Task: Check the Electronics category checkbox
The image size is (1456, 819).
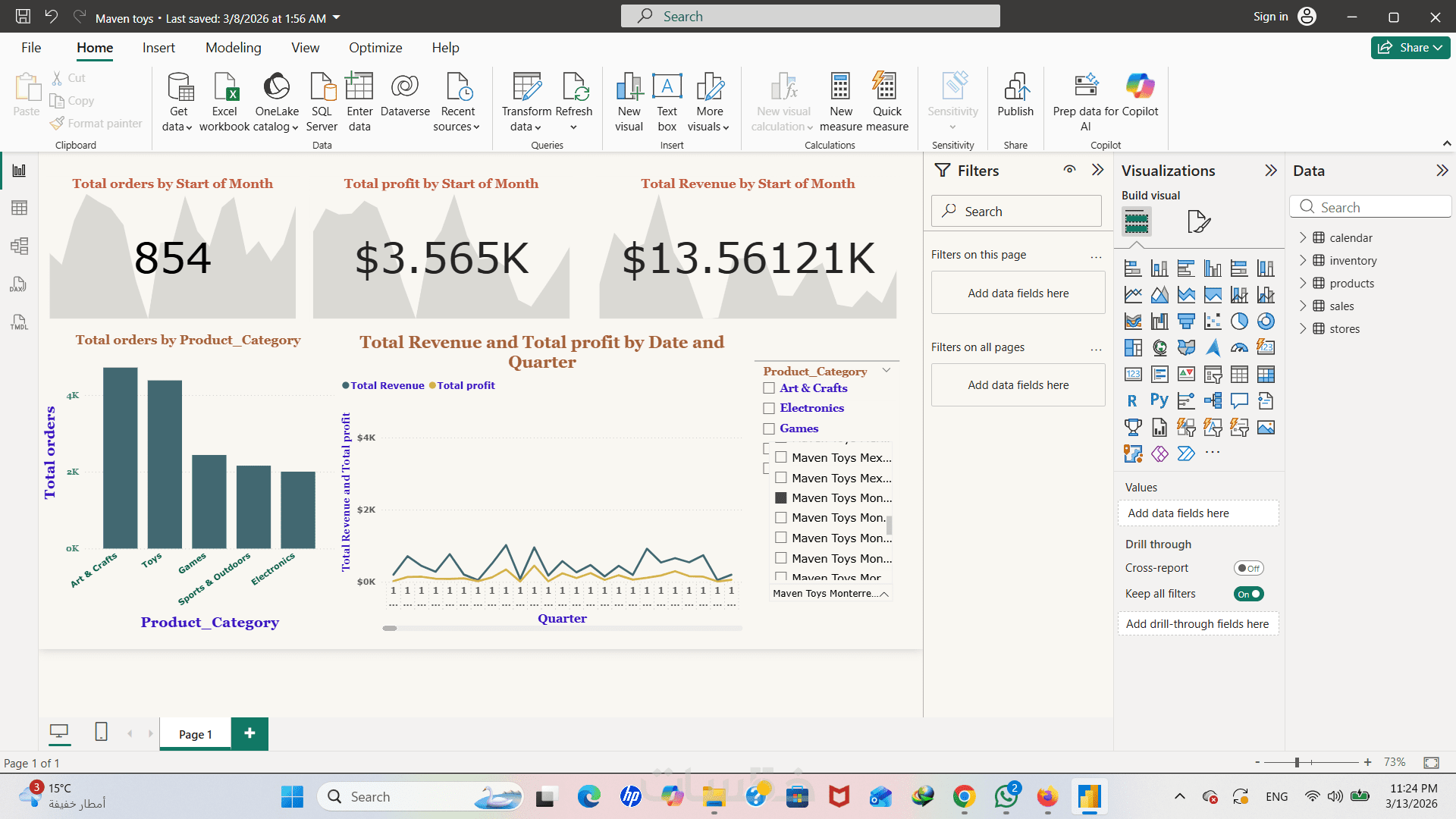Action: (x=769, y=408)
